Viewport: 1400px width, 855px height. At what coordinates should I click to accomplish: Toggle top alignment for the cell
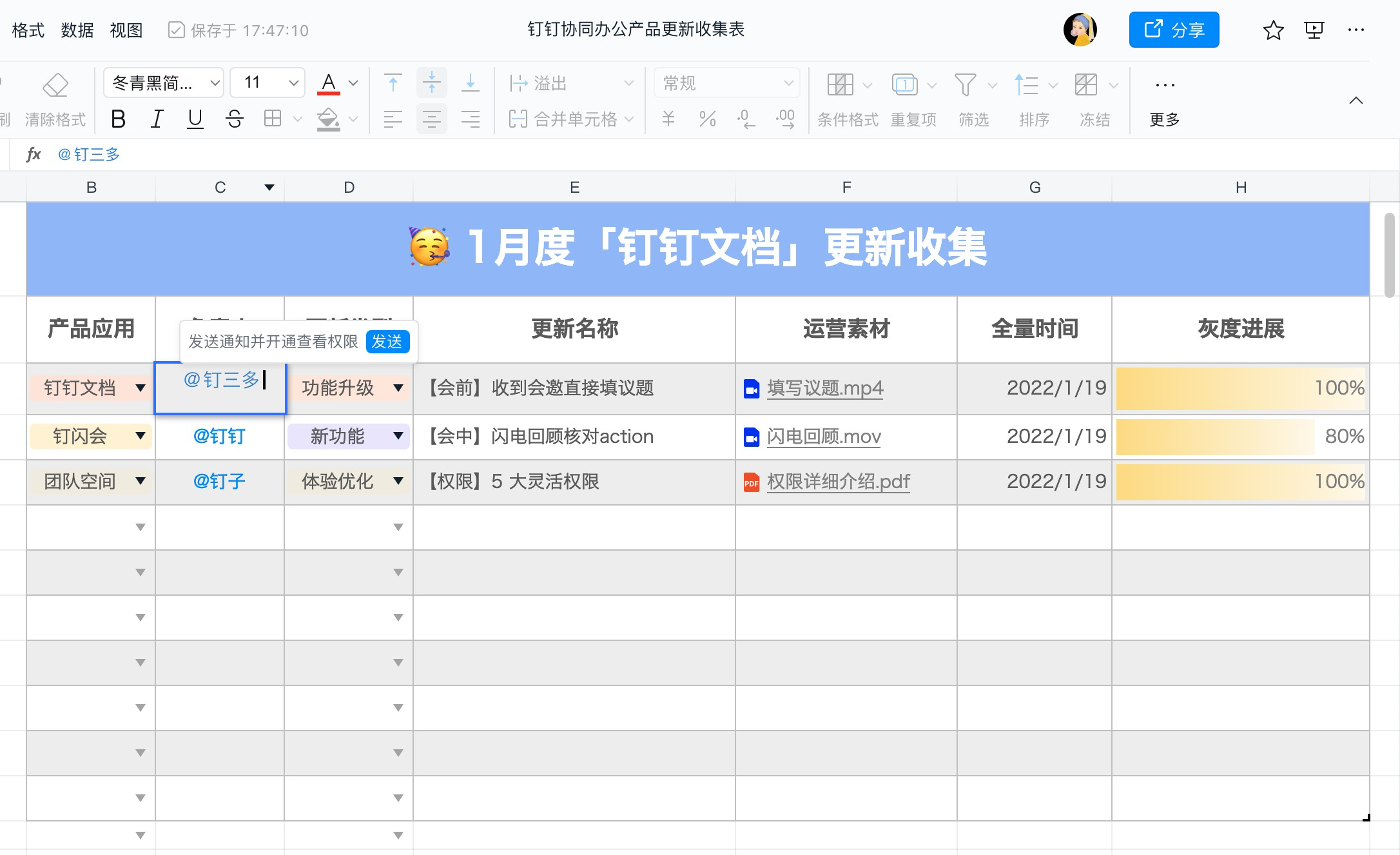click(x=393, y=83)
